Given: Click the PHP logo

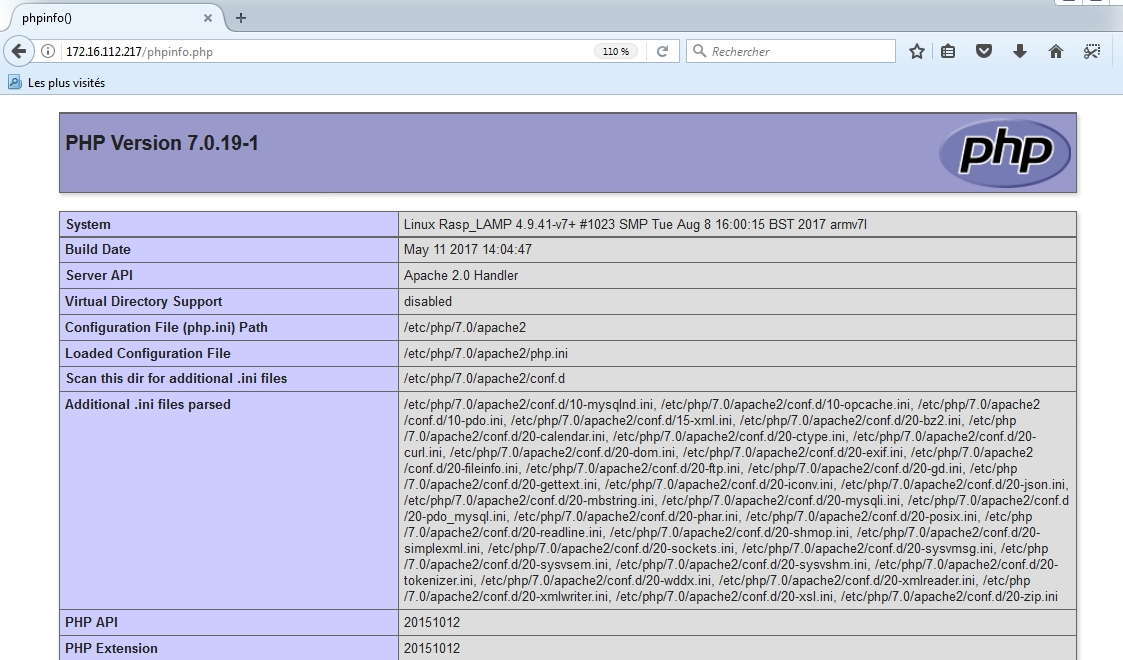Looking at the screenshot, I should tap(1005, 152).
